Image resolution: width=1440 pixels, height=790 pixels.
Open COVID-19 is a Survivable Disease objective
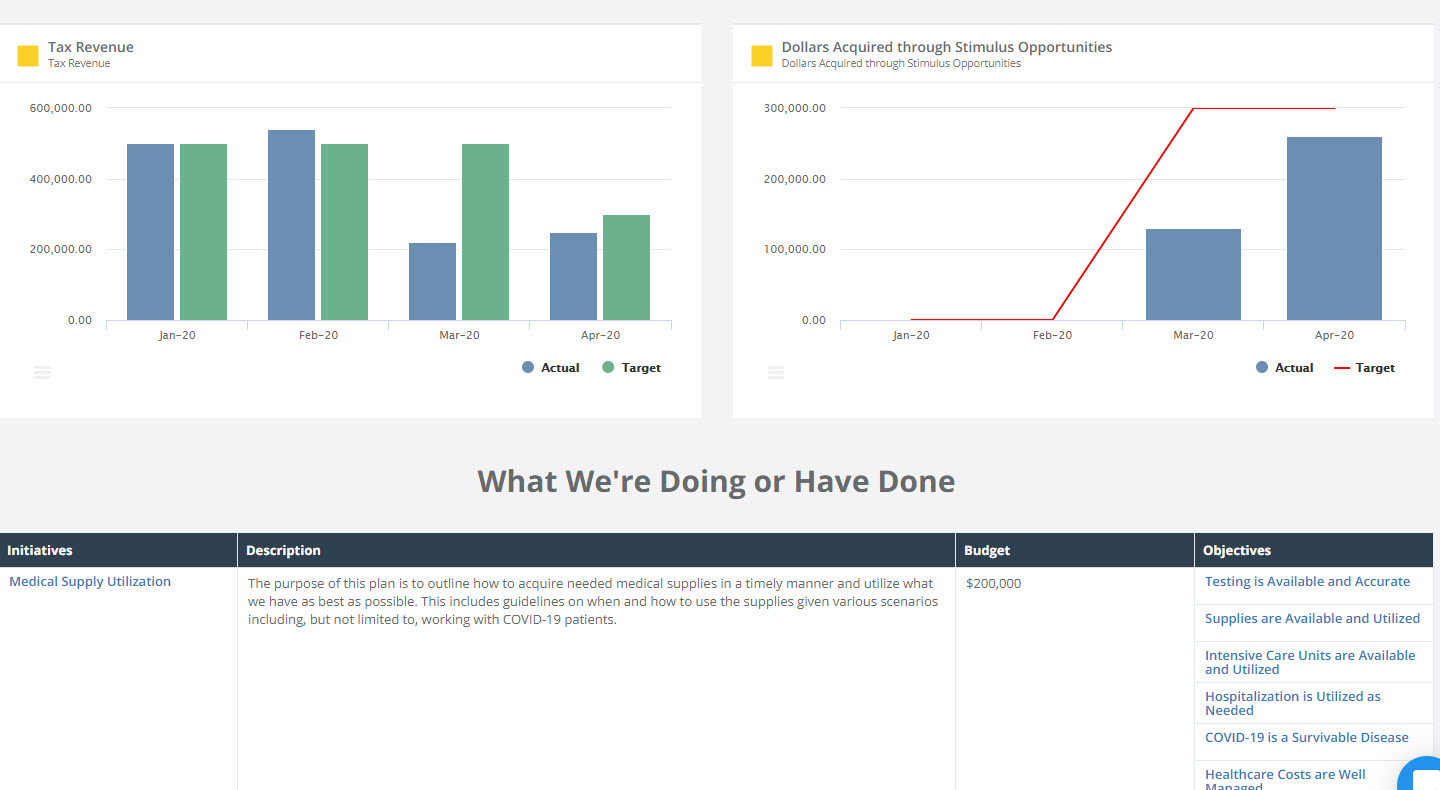click(1306, 737)
